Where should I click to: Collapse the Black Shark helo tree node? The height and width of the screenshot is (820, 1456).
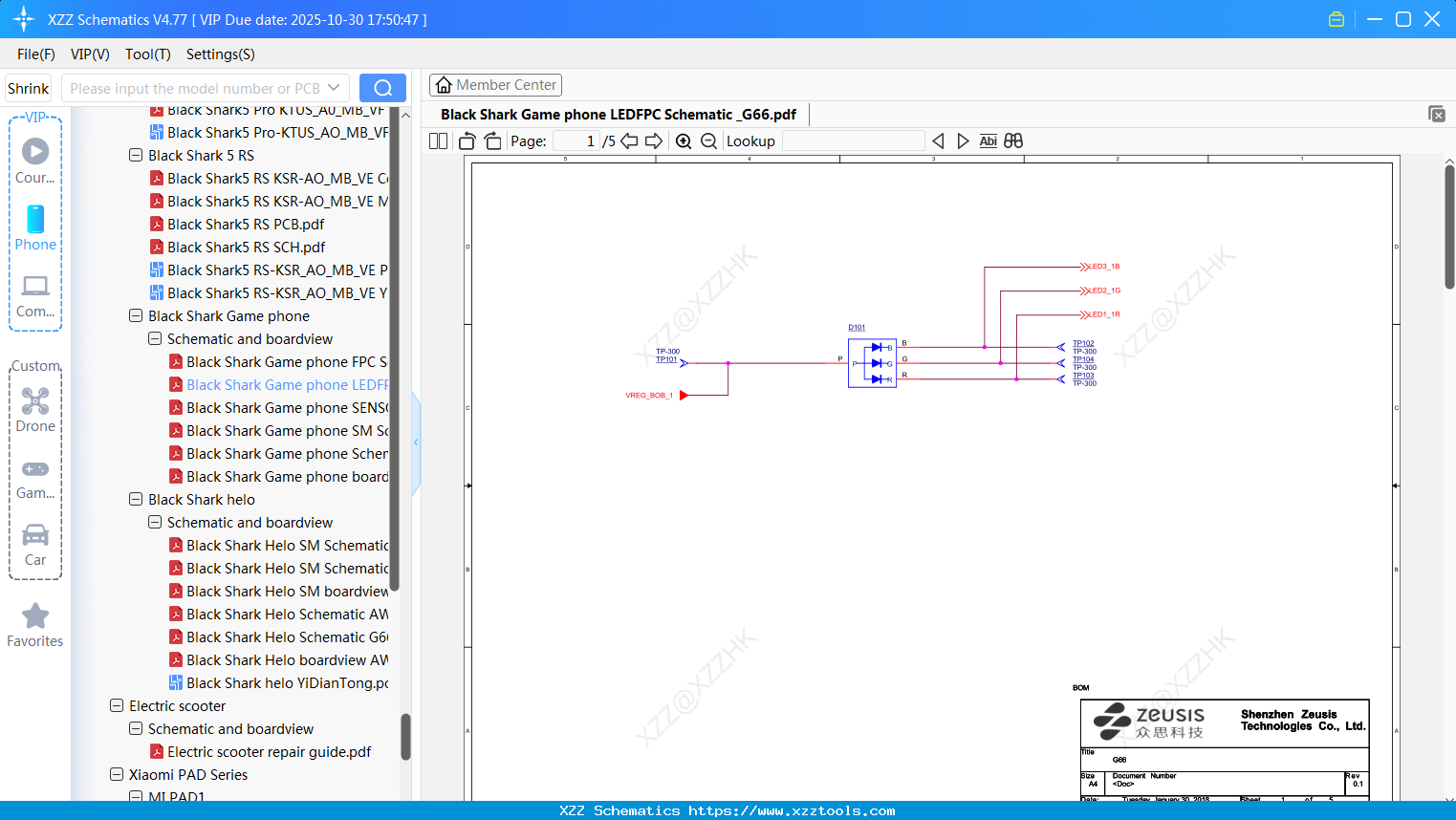[x=135, y=499]
